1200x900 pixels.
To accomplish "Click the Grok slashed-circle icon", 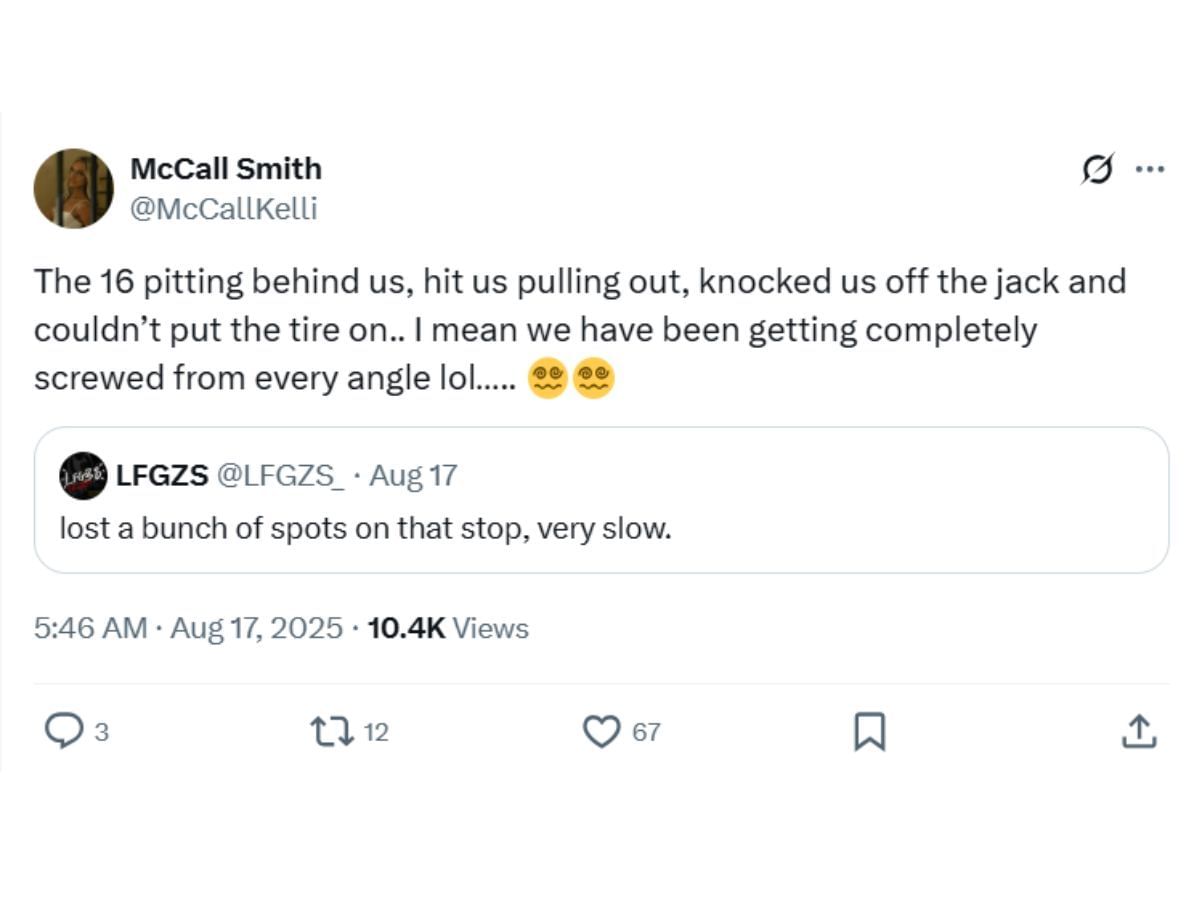I will (x=1097, y=170).
